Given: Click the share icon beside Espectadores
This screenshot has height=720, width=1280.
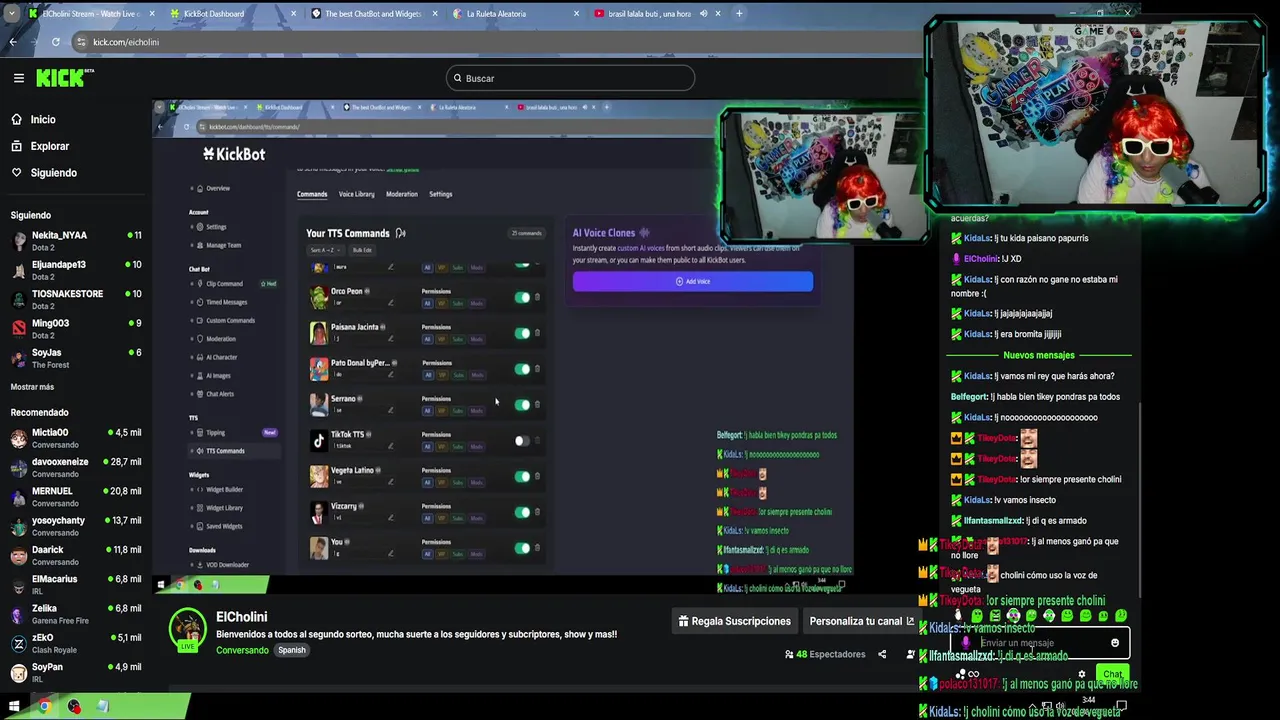Looking at the screenshot, I should pos(882,655).
